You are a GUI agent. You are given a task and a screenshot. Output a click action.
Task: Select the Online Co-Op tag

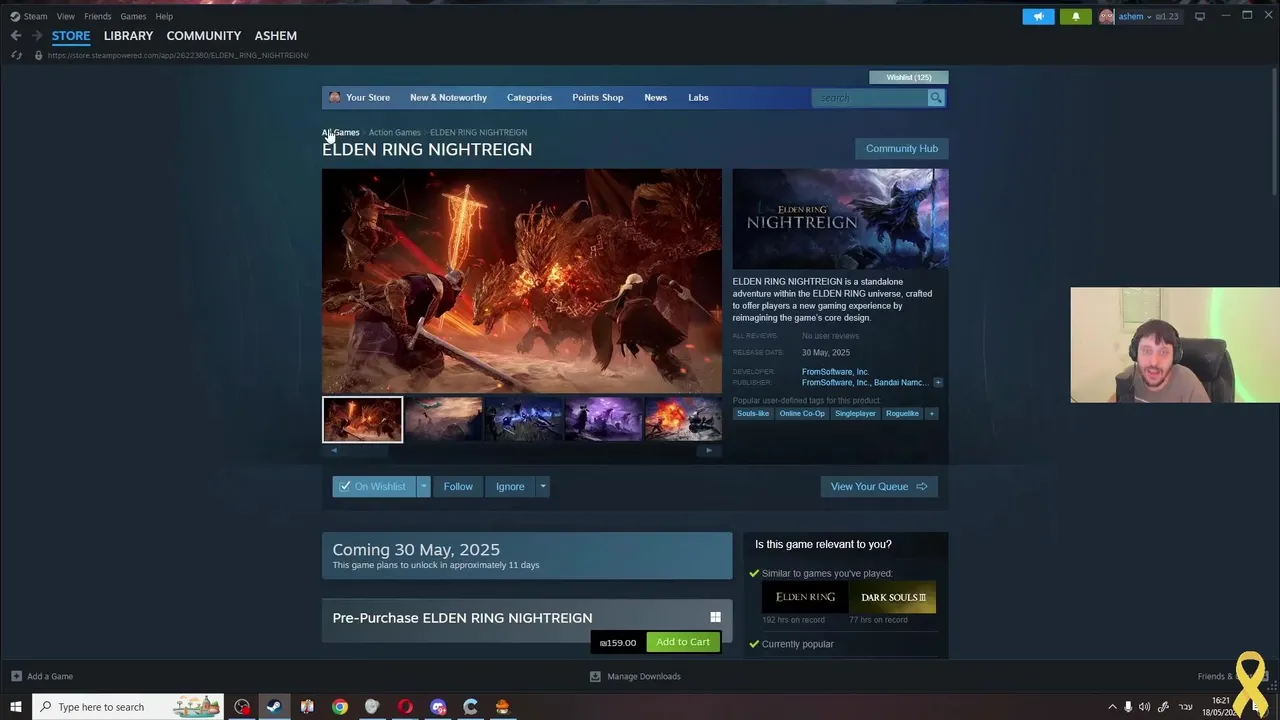(802, 413)
